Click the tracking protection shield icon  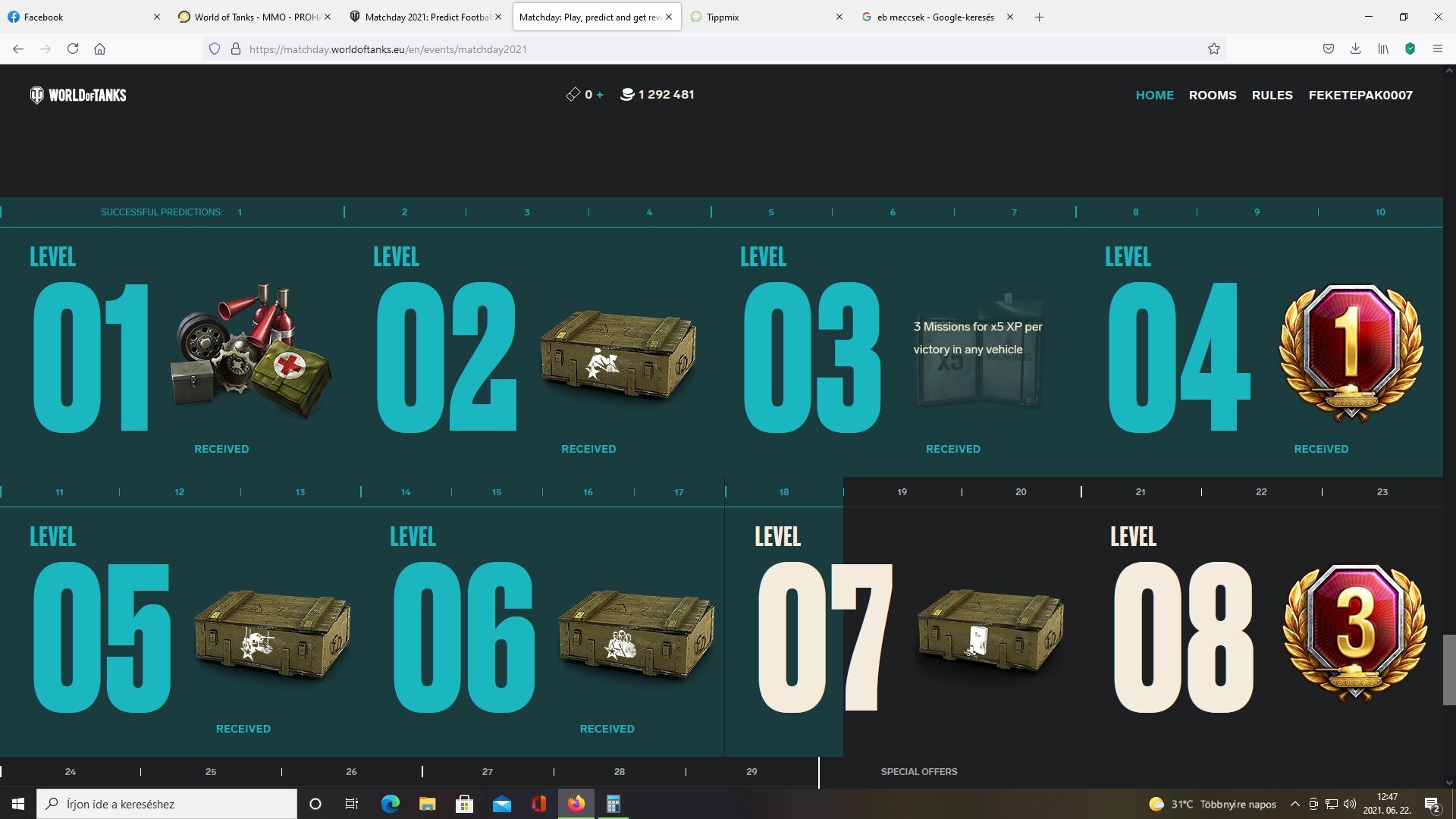[215, 49]
